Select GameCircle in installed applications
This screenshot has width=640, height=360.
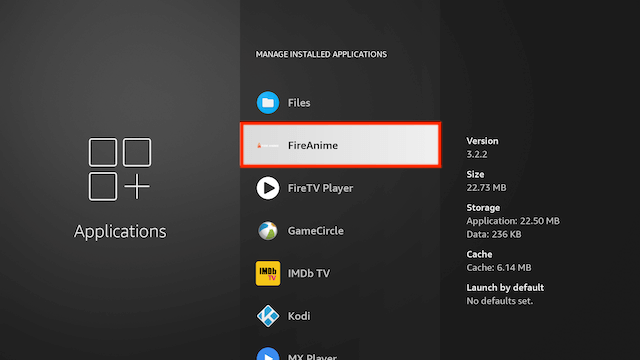click(x=340, y=231)
